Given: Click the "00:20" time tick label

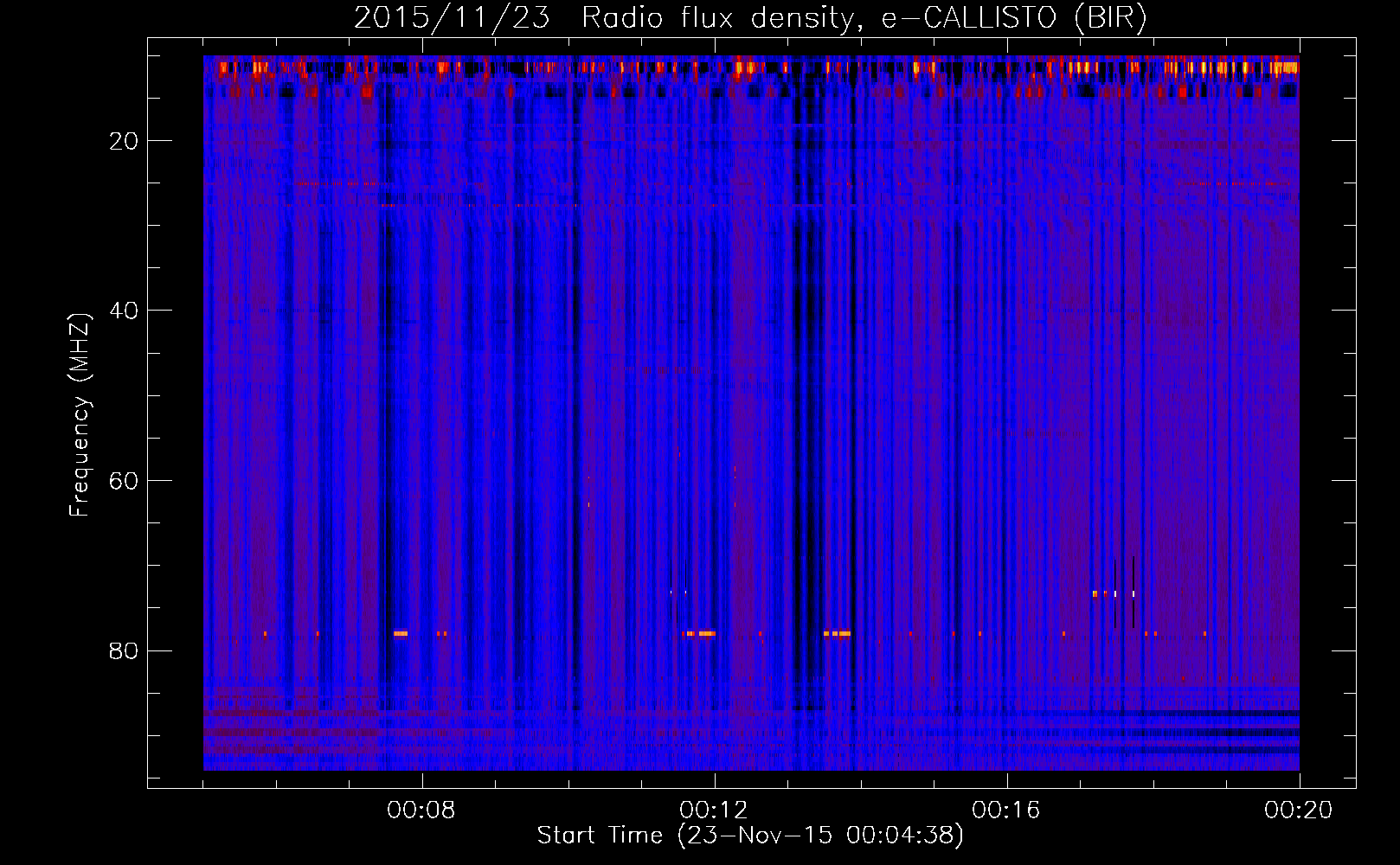Looking at the screenshot, I should click(x=1299, y=811).
